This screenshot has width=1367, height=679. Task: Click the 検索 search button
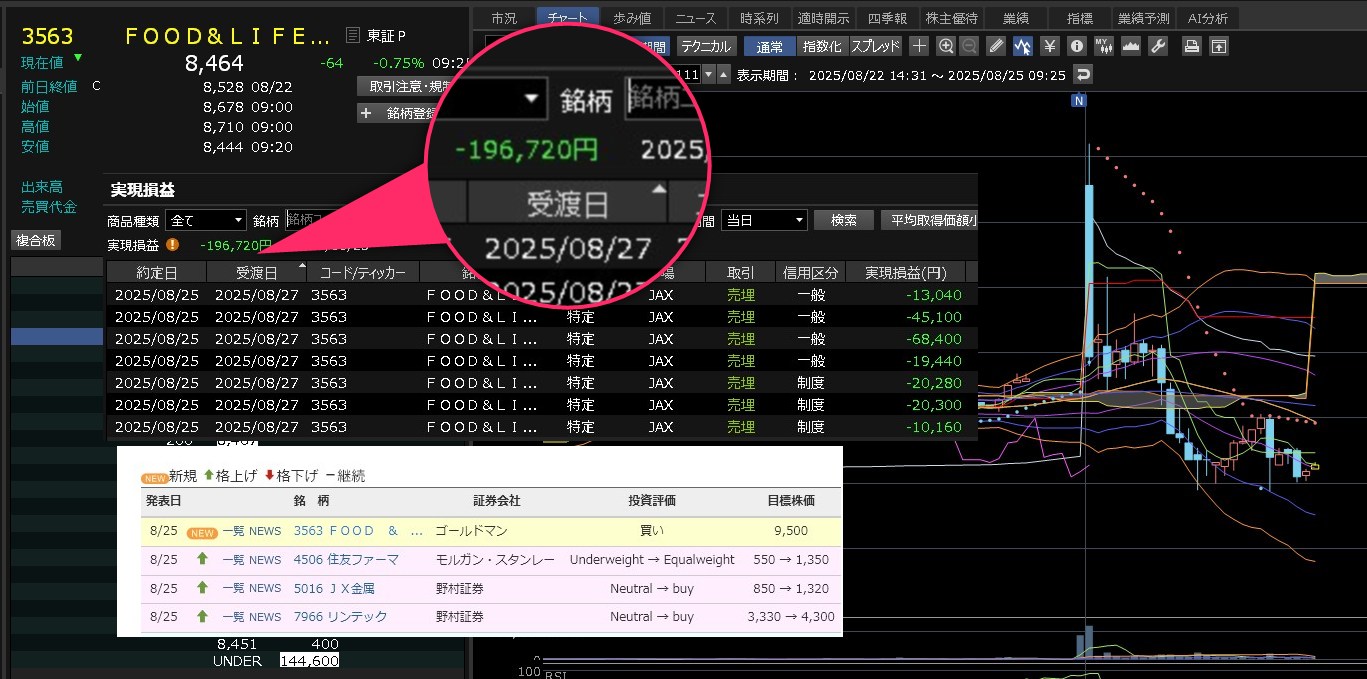pos(844,220)
